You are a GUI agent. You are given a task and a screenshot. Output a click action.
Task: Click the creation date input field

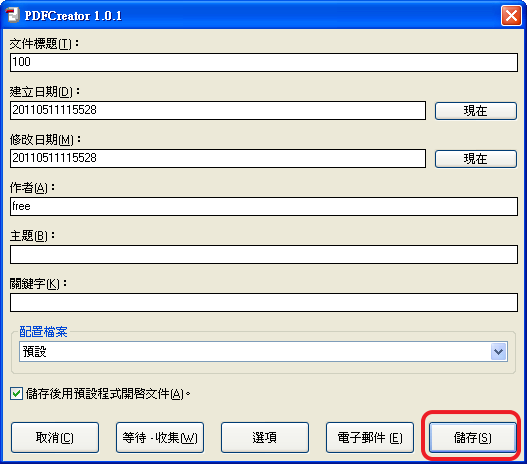(218, 110)
